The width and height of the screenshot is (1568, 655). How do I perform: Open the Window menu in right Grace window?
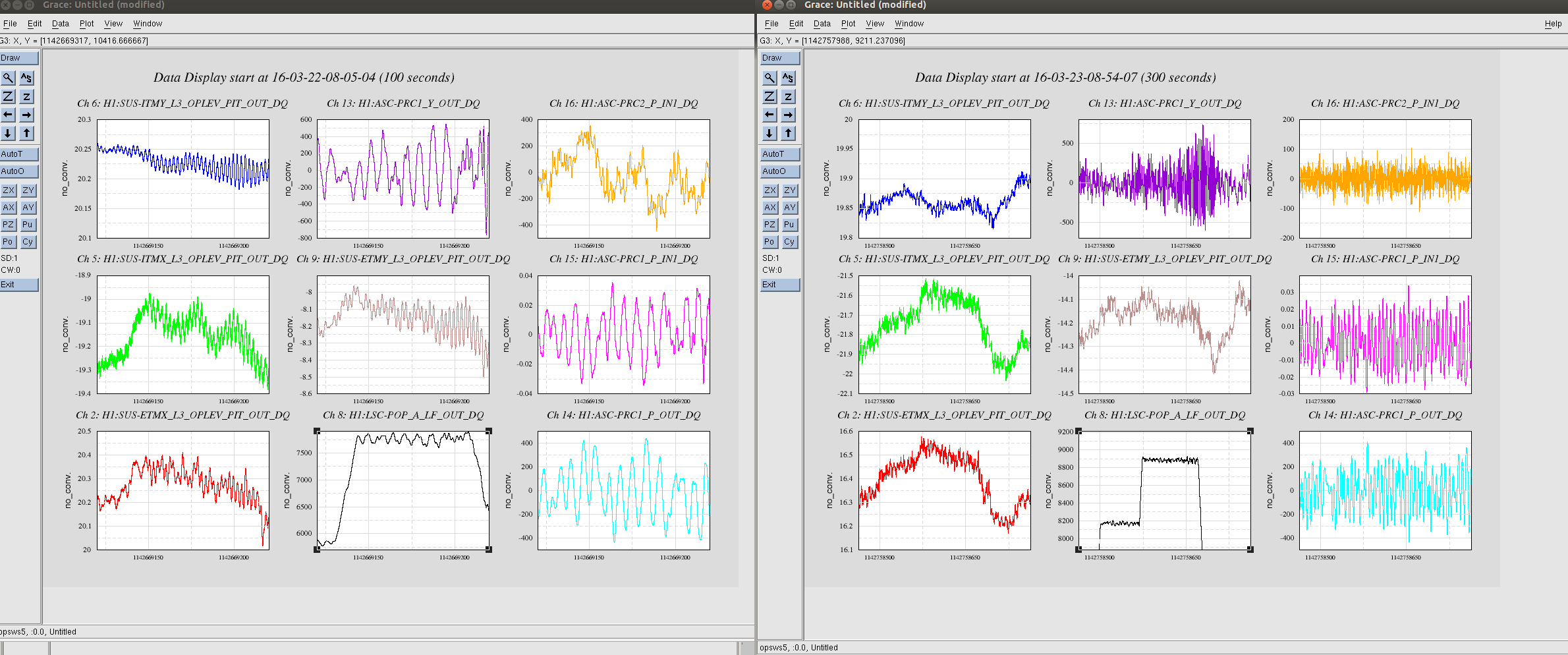coord(909,24)
